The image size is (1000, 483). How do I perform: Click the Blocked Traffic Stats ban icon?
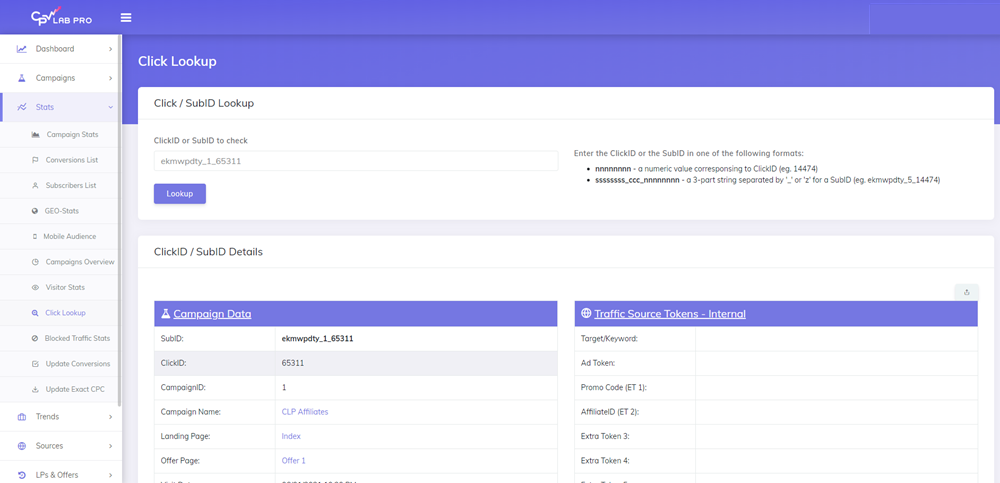[x=35, y=338]
